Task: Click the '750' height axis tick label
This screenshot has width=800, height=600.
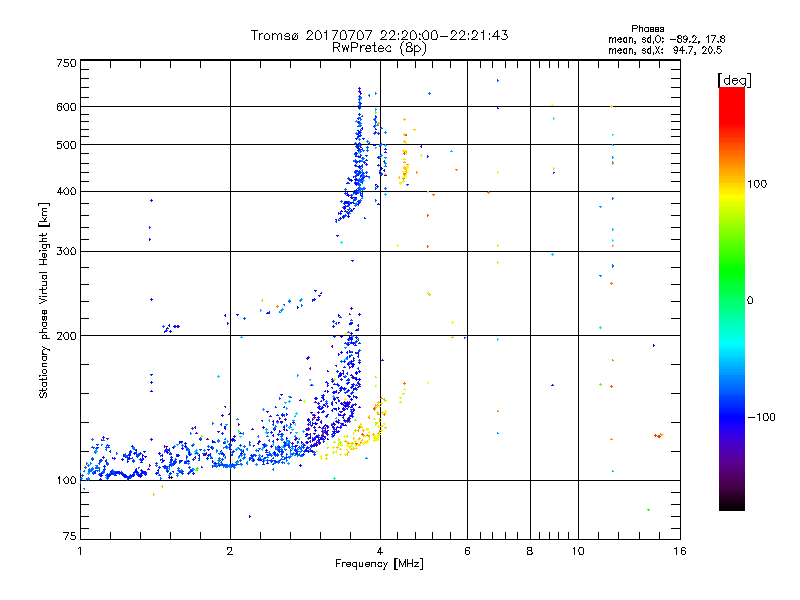Action: point(66,63)
